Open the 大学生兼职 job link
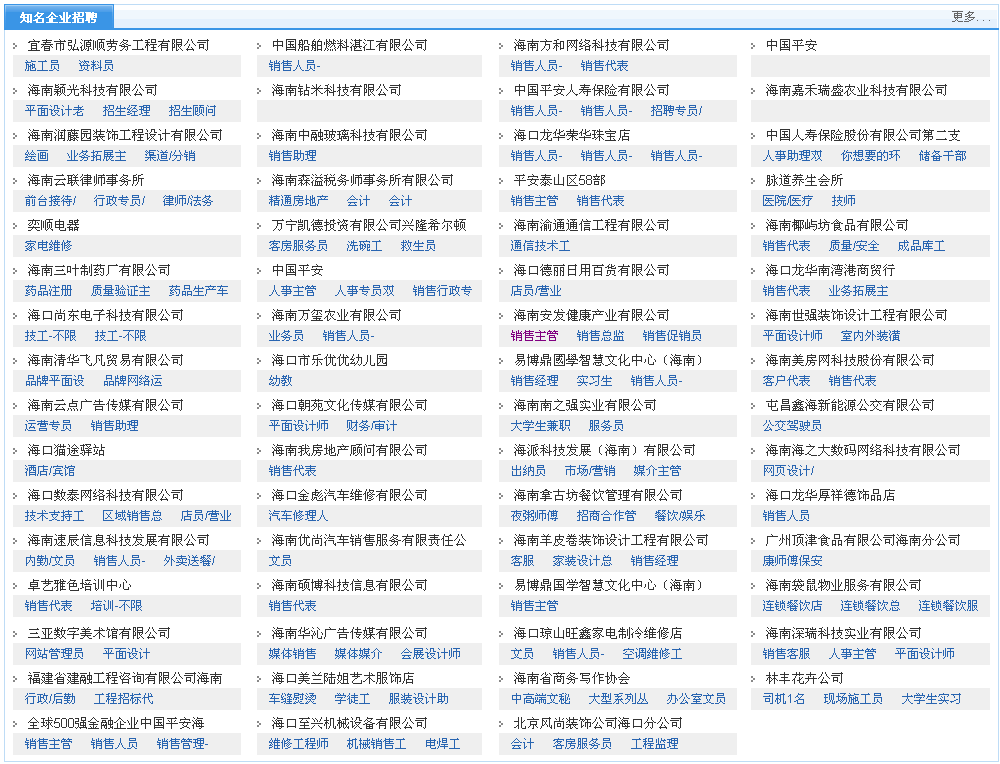 [x=540, y=425]
